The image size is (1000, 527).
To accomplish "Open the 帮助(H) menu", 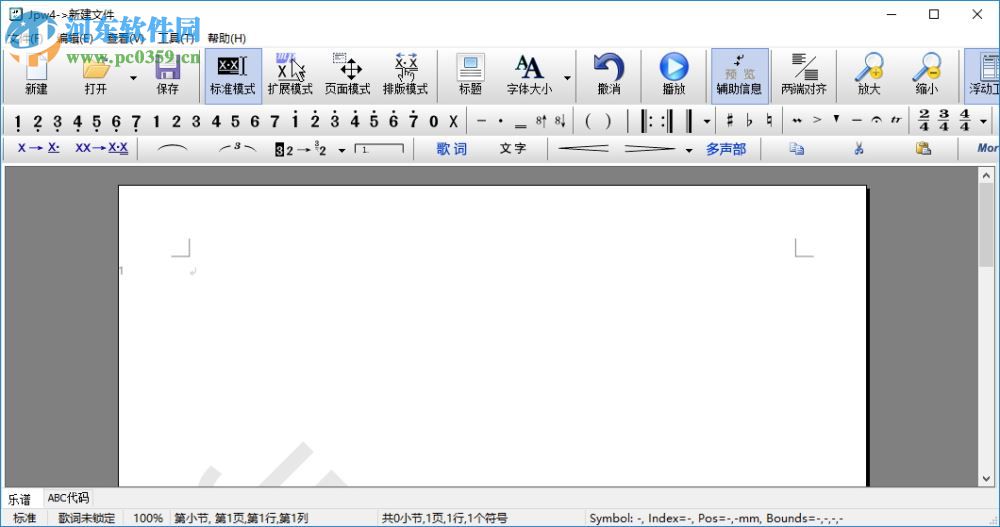I will tap(226, 38).
